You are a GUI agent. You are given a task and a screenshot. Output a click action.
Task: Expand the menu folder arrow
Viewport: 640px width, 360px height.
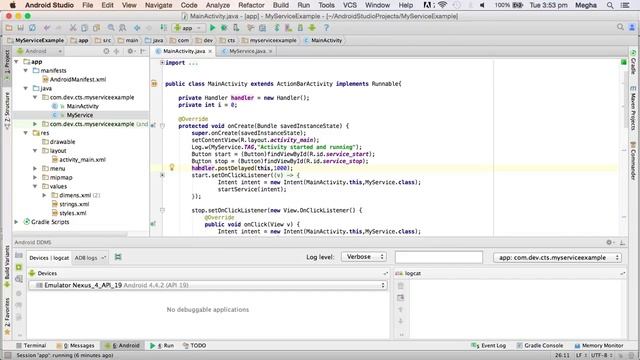tap(35, 168)
